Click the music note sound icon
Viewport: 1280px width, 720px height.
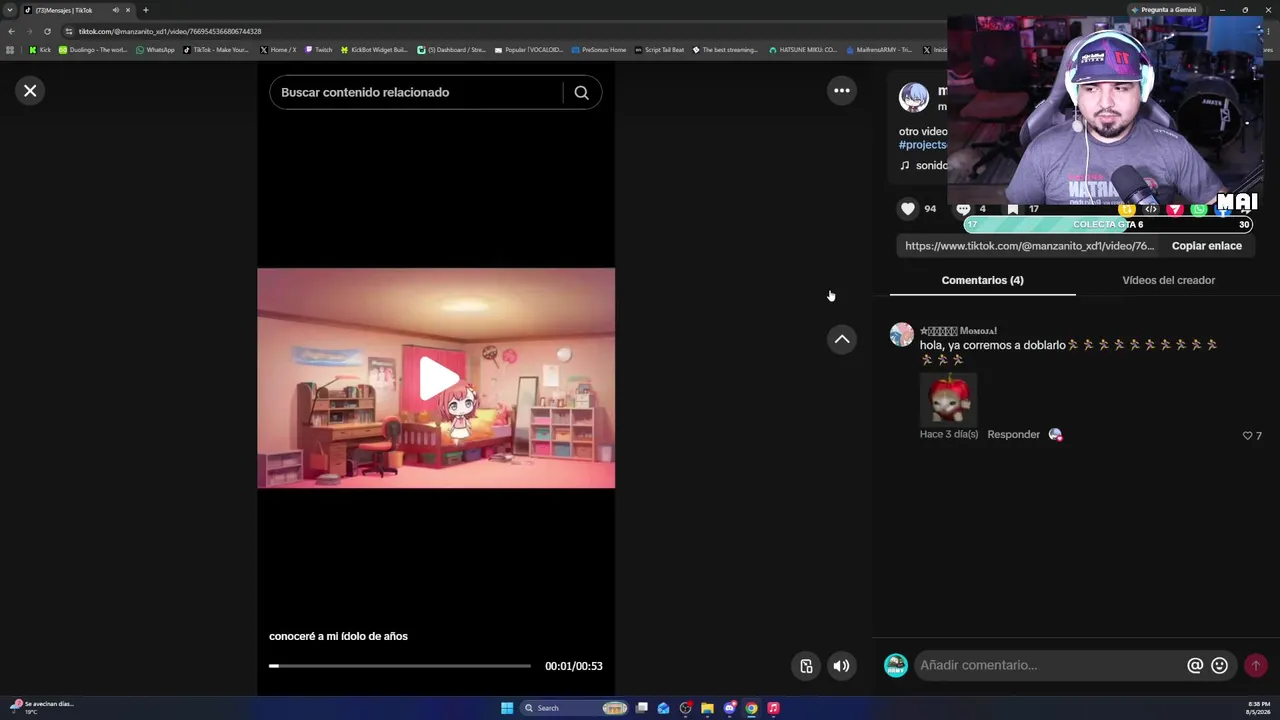coord(905,165)
